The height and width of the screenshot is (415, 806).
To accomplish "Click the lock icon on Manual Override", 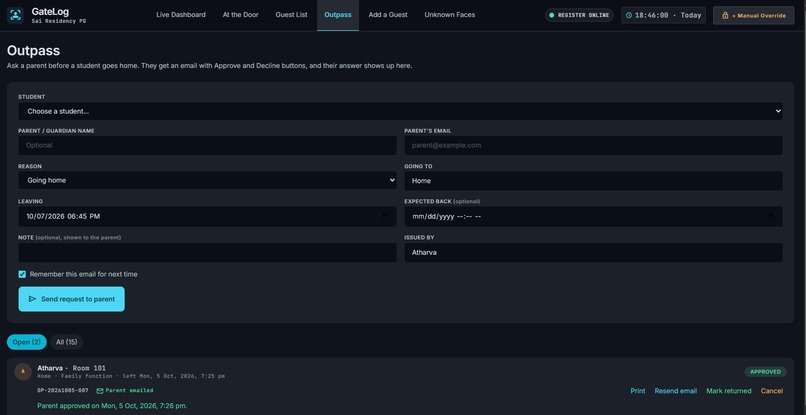I will coord(725,15).
